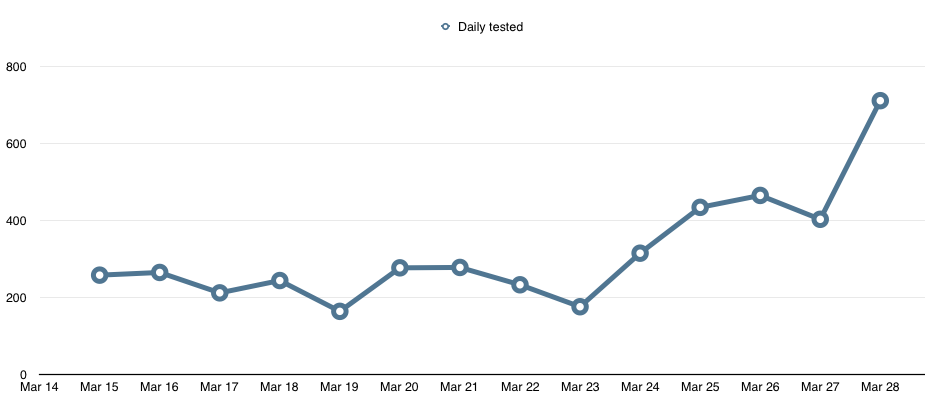The height and width of the screenshot is (412, 925).
Task: Click the peak data point at Mar 28
Action: coord(880,100)
